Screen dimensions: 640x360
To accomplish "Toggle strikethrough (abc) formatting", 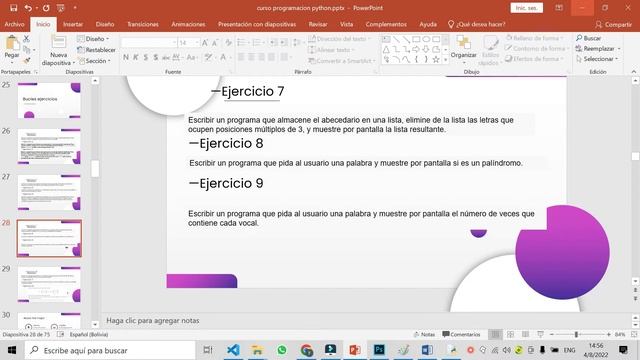I will click(166, 58).
